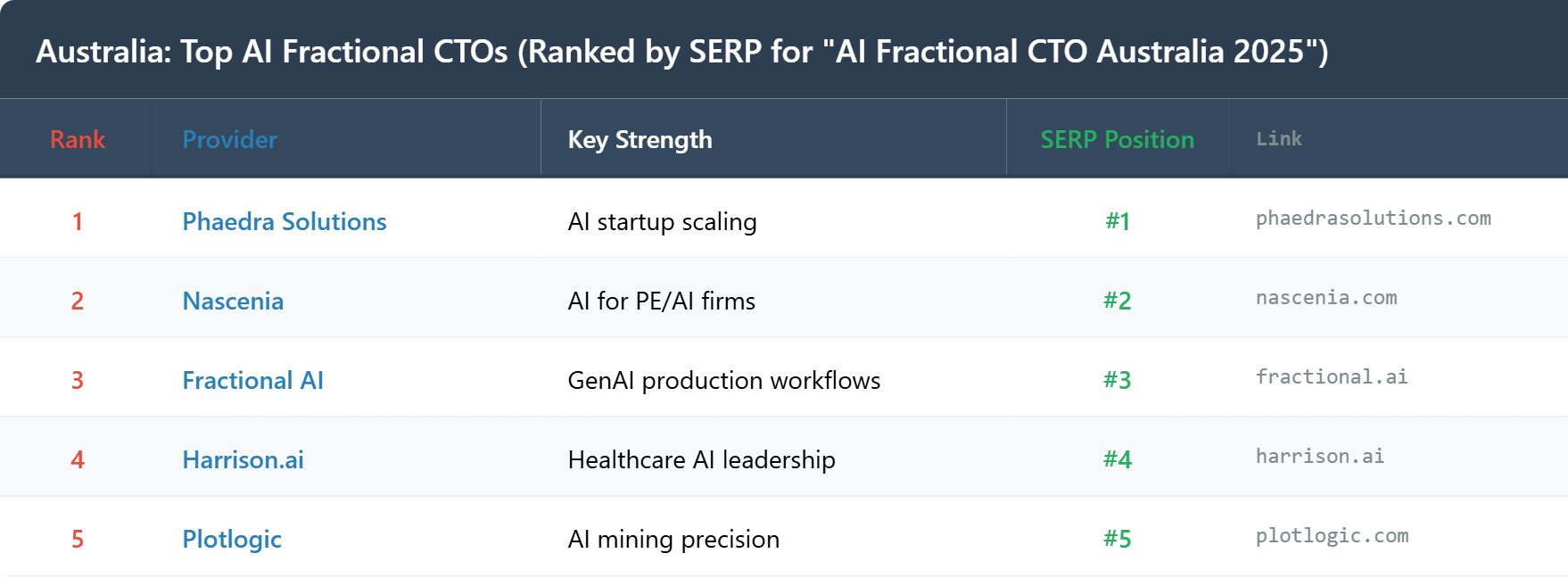Viewport: 1568px width, 578px height.
Task: Select the Provider column header
Action: (x=229, y=139)
